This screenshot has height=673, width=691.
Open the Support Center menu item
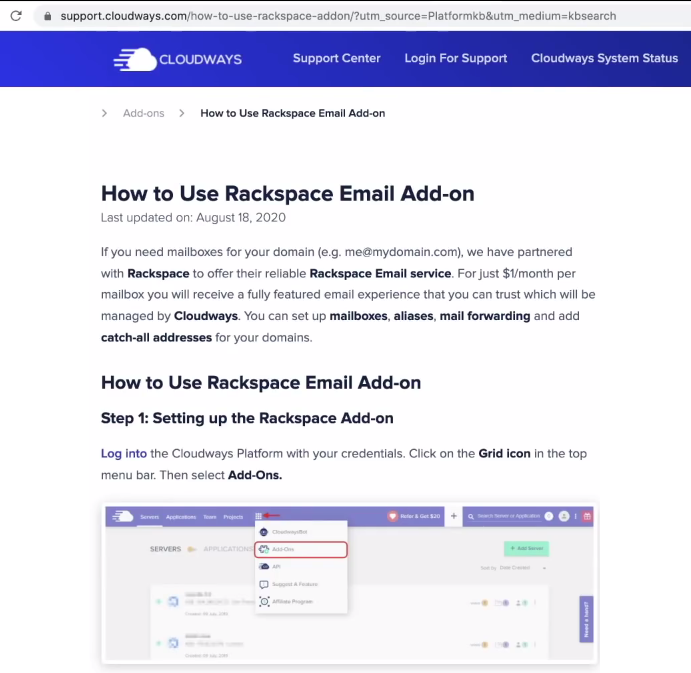pos(337,58)
